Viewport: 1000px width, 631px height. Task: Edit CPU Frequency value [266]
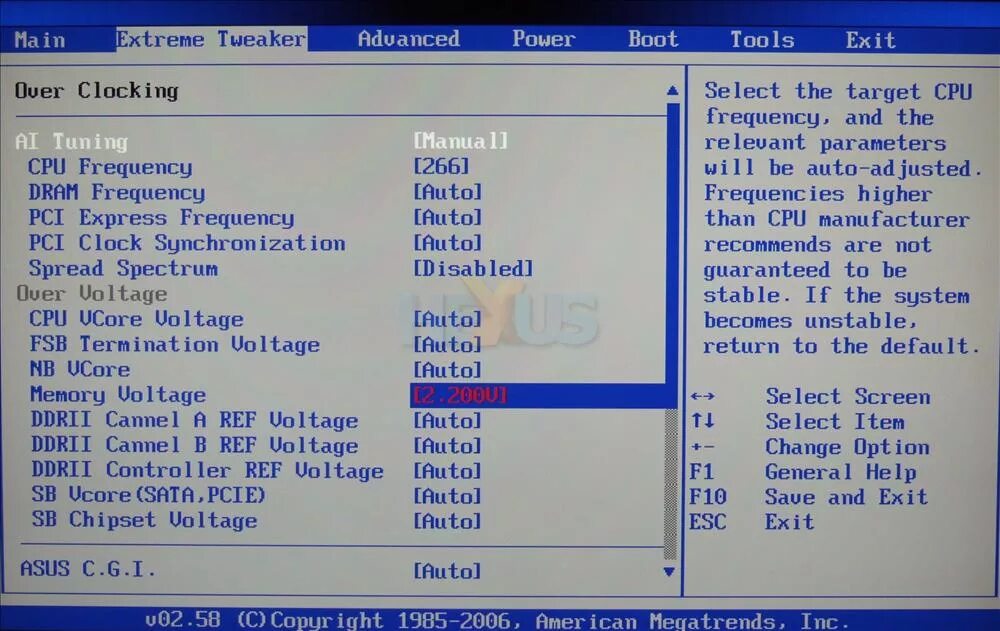pyautogui.click(x=441, y=167)
